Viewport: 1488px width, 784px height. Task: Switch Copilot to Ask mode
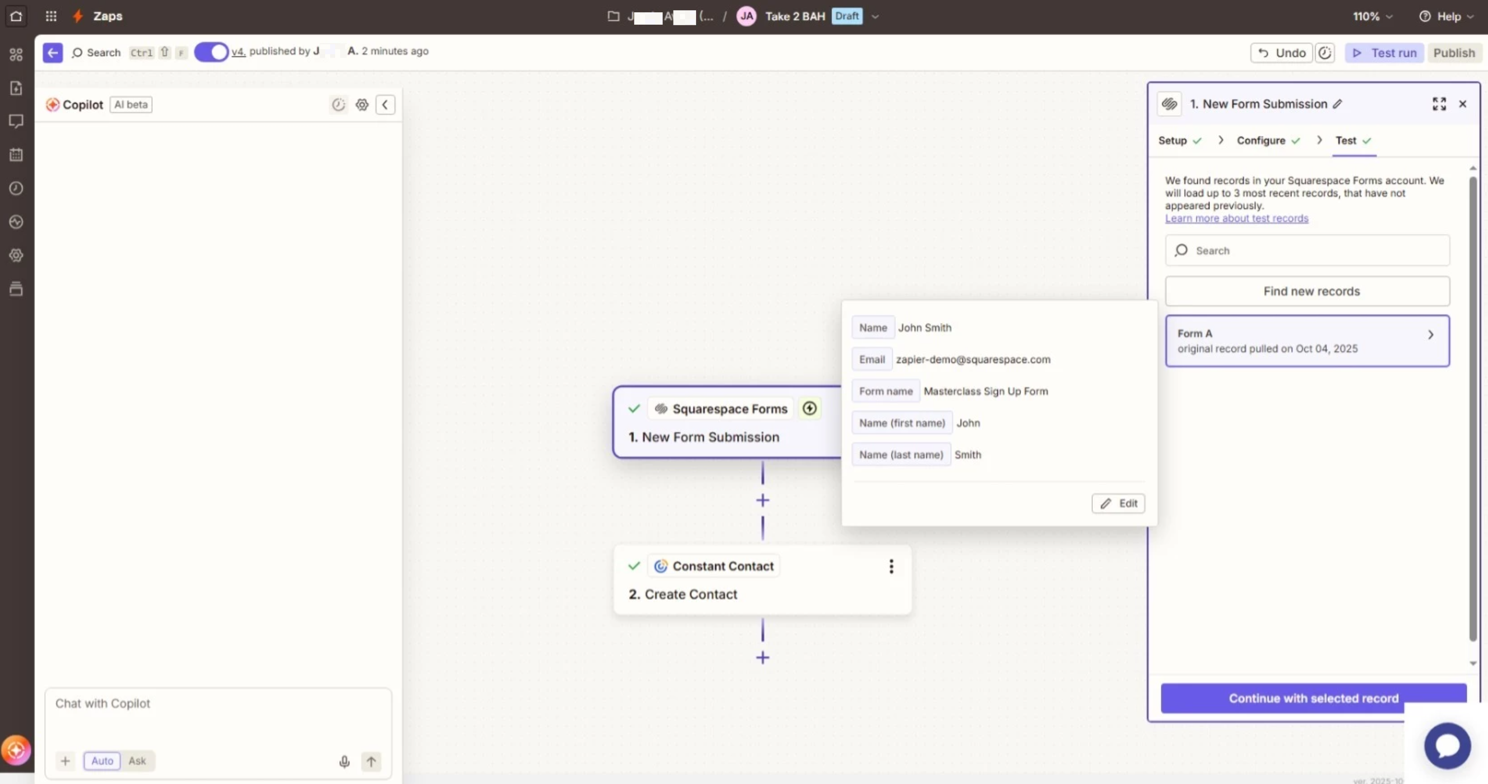pyautogui.click(x=137, y=761)
